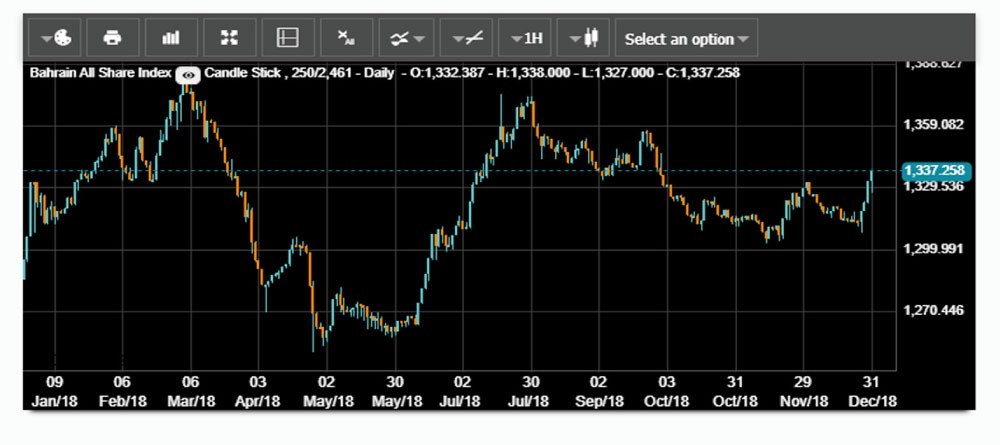Click the 1,299.991 price axis label

pyautogui.click(x=933, y=249)
